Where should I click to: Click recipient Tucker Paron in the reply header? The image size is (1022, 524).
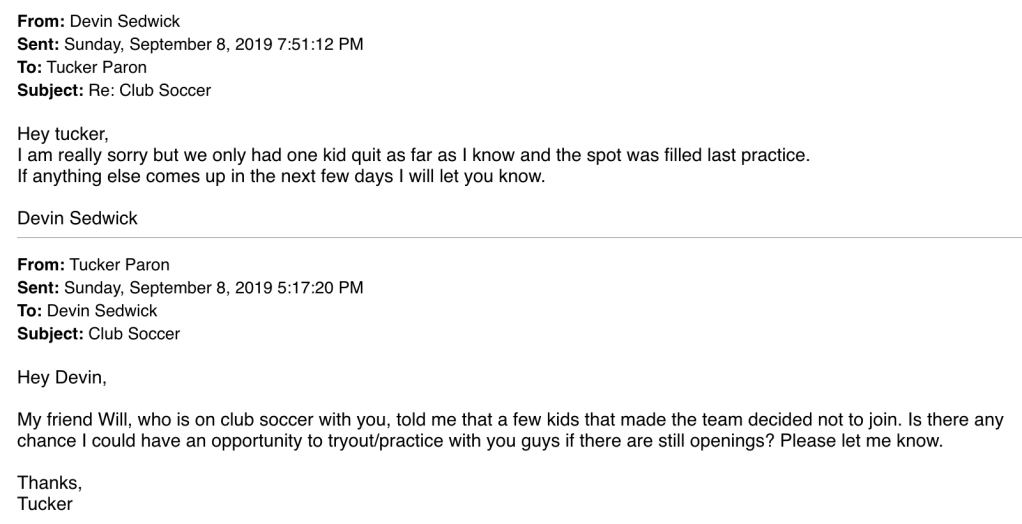[x=96, y=67]
